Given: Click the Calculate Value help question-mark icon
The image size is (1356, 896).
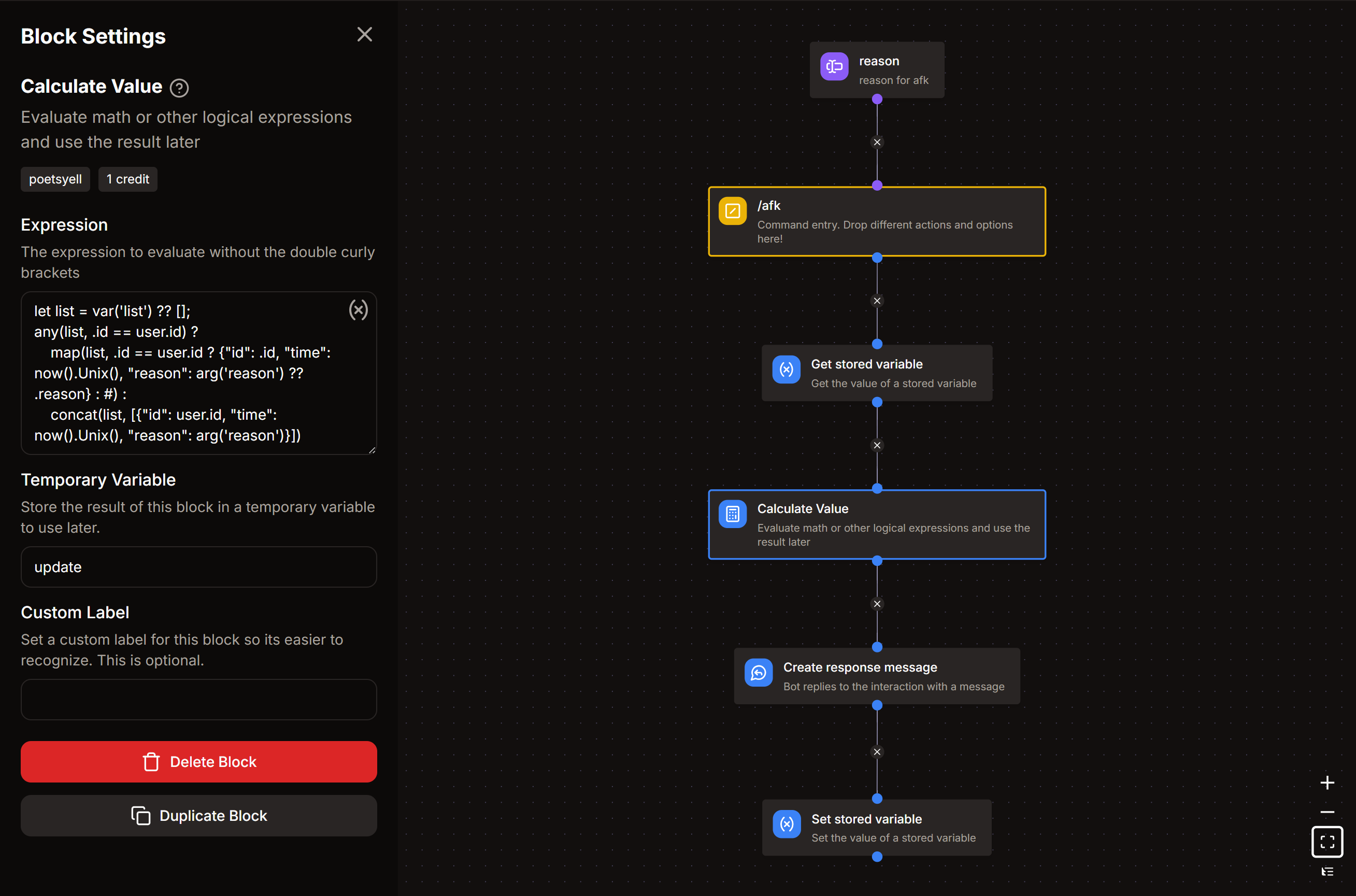Looking at the screenshot, I should click(x=179, y=88).
